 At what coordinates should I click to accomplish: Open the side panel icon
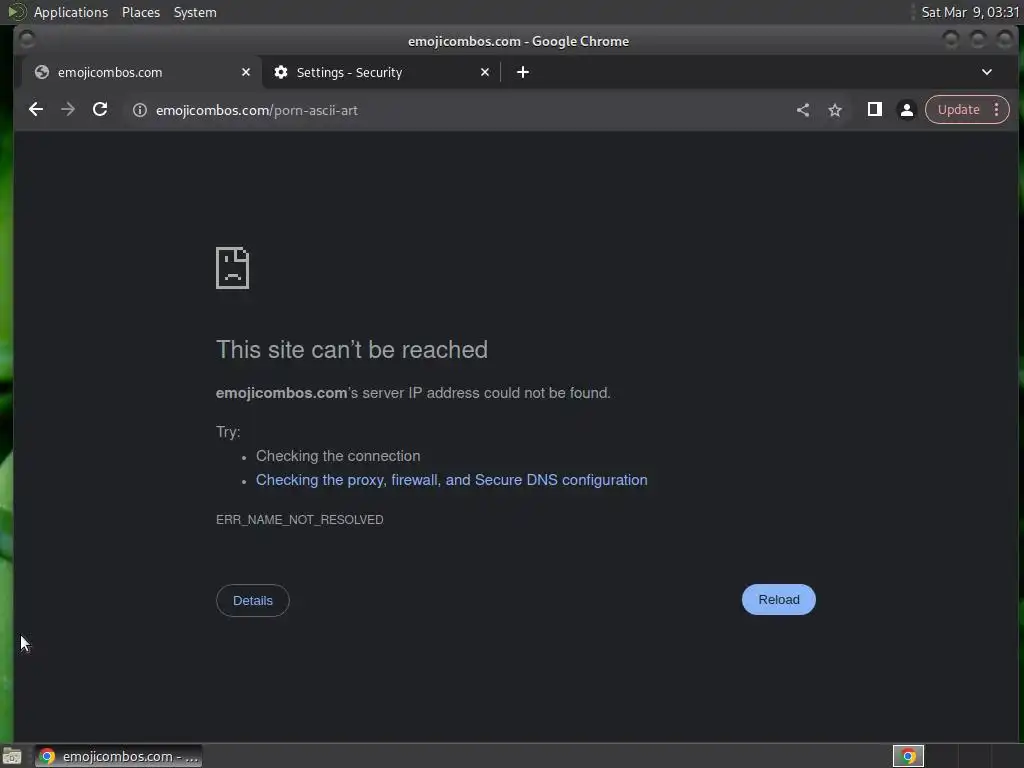pos(874,110)
